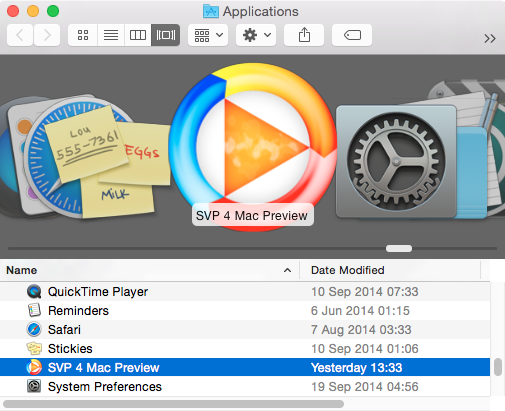Click the date 10 Sep 2014 07:33
The width and height of the screenshot is (505, 411).
(x=364, y=292)
